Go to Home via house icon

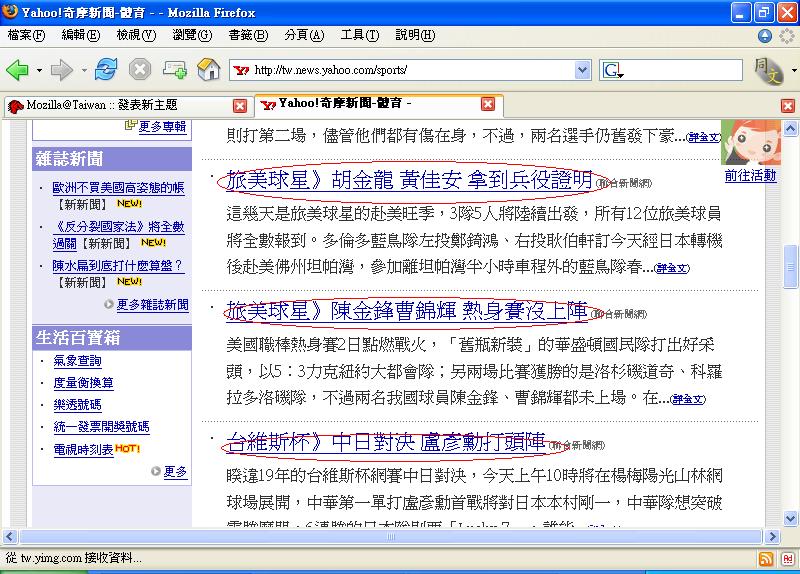209,70
